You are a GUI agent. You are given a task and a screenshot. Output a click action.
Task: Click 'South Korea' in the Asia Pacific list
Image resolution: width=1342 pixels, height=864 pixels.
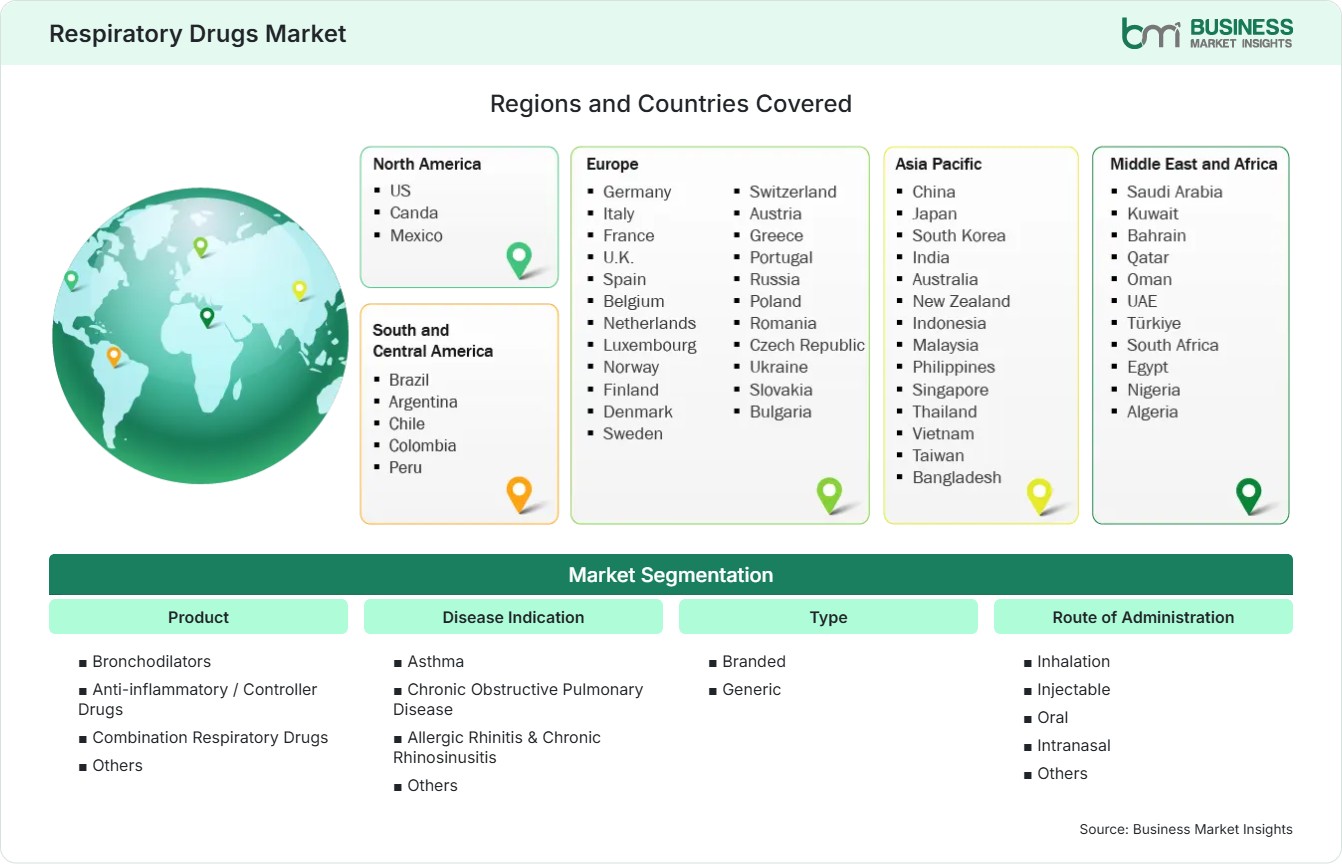959,235
